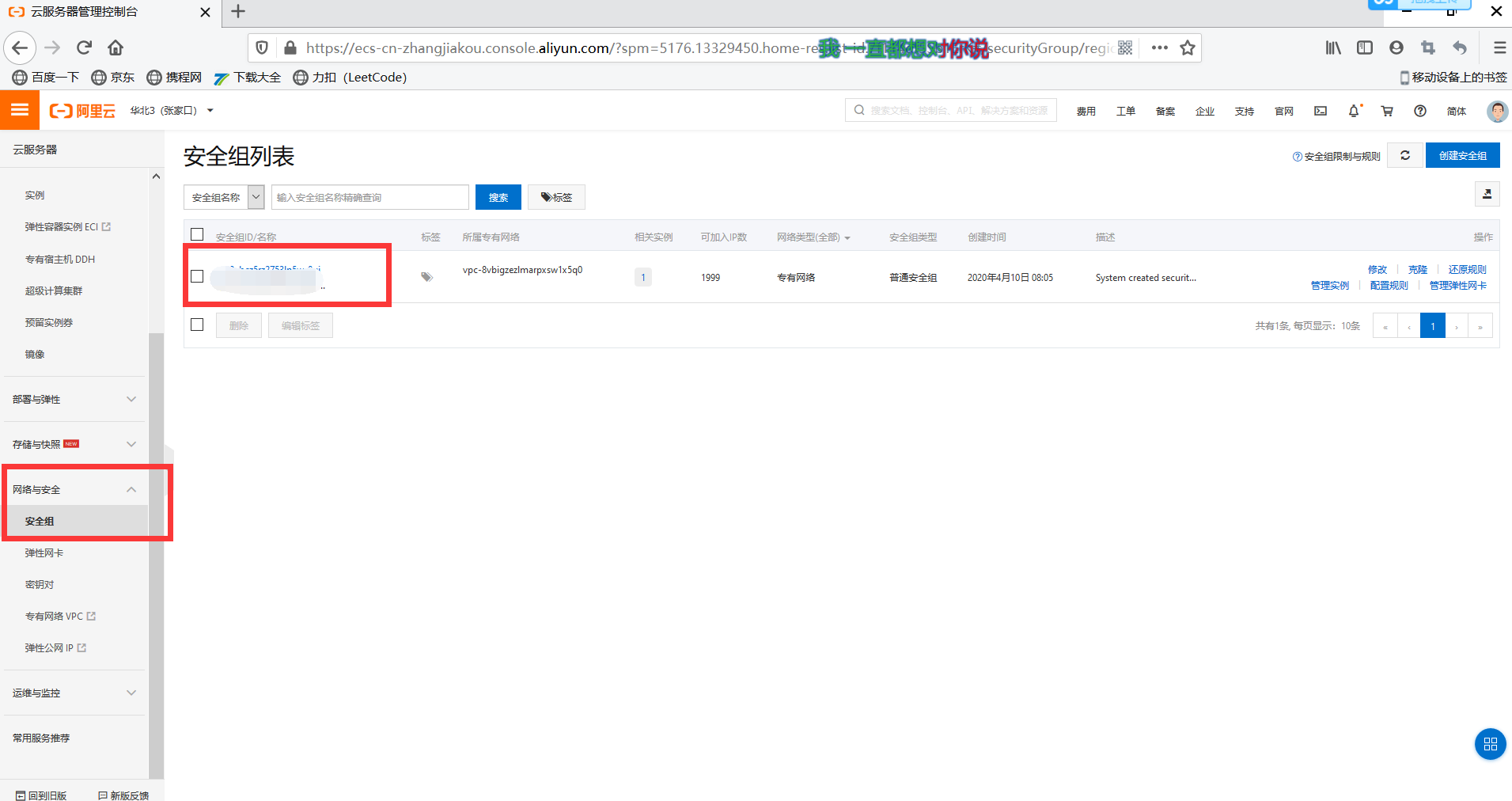Open 工单 in top navigation
The width and height of the screenshot is (1512, 801).
click(1126, 111)
